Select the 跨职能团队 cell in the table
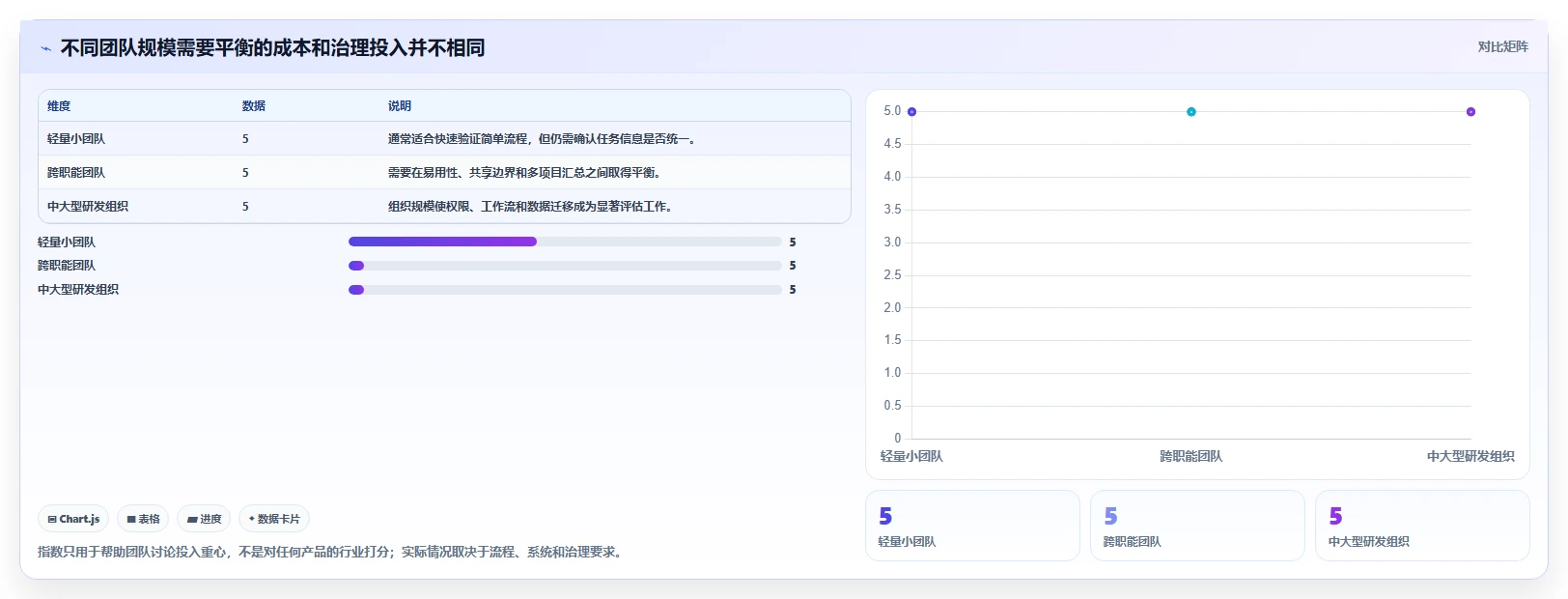1568x599 pixels. (76, 173)
